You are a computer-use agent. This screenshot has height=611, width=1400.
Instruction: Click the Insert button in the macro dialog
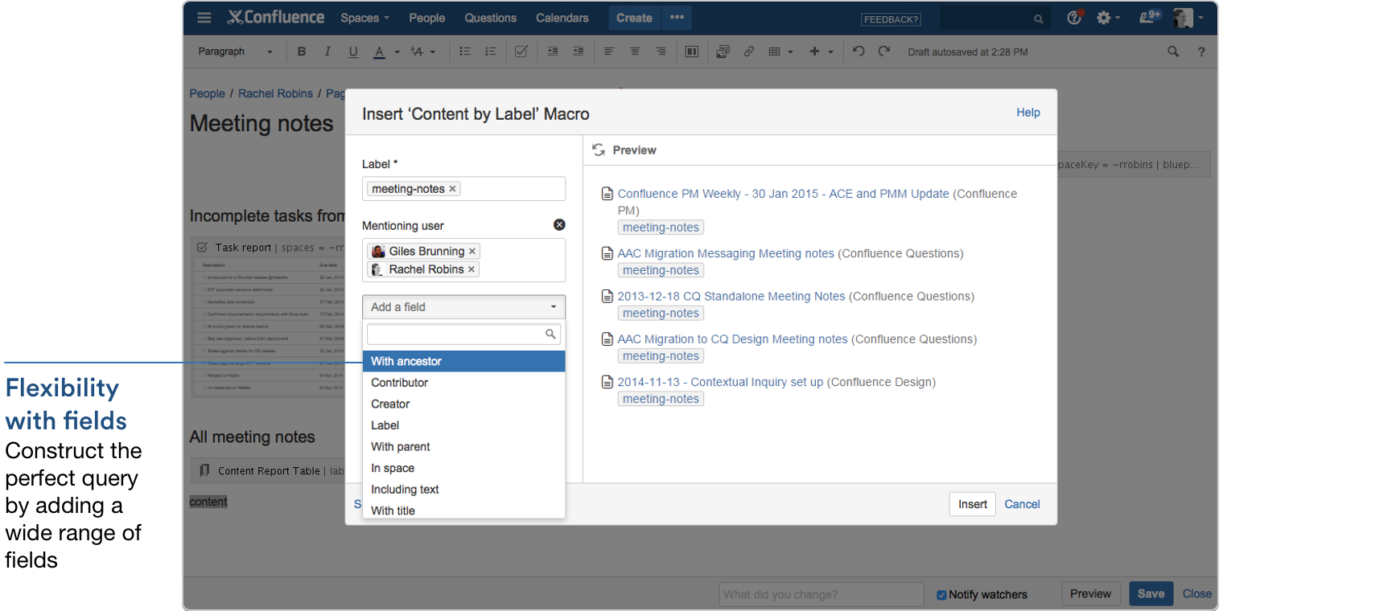pos(971,504)
